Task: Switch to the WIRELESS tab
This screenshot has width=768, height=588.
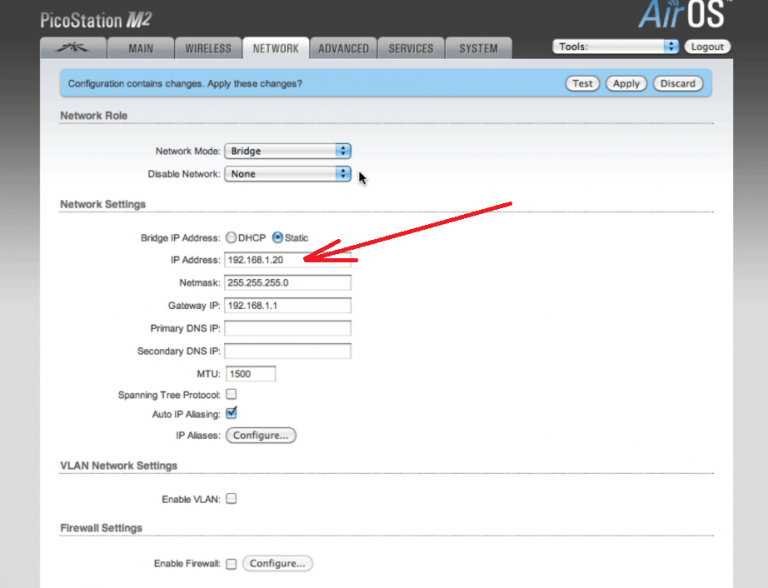Action: pos(208,48)
